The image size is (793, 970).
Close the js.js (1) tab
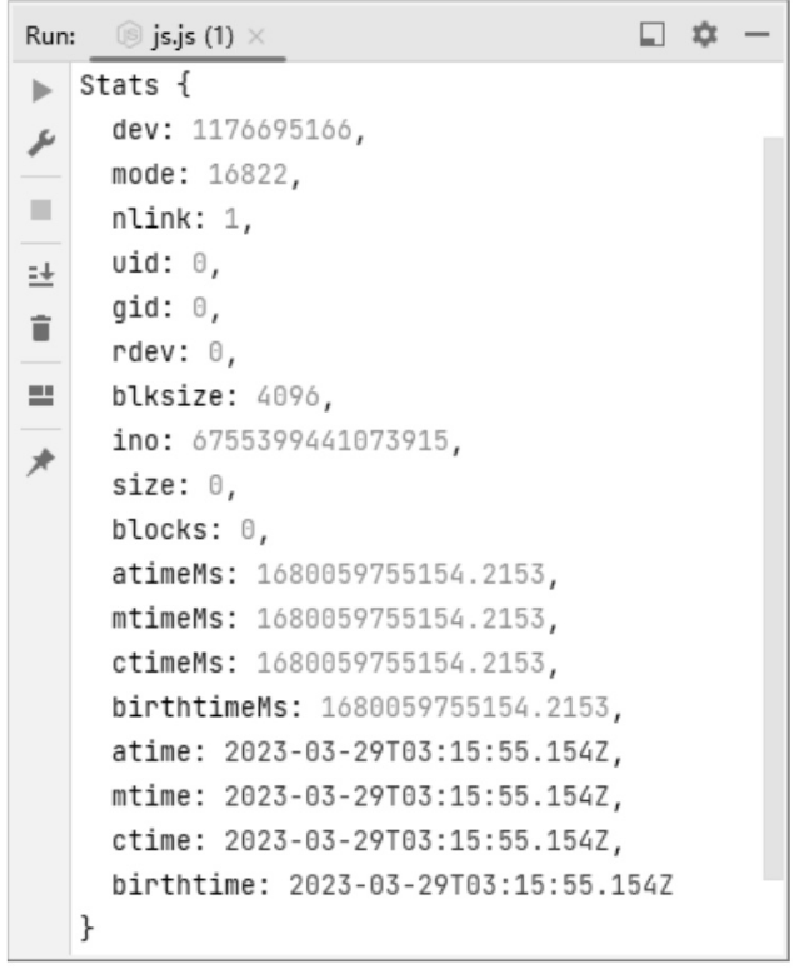tap(256, 37)
